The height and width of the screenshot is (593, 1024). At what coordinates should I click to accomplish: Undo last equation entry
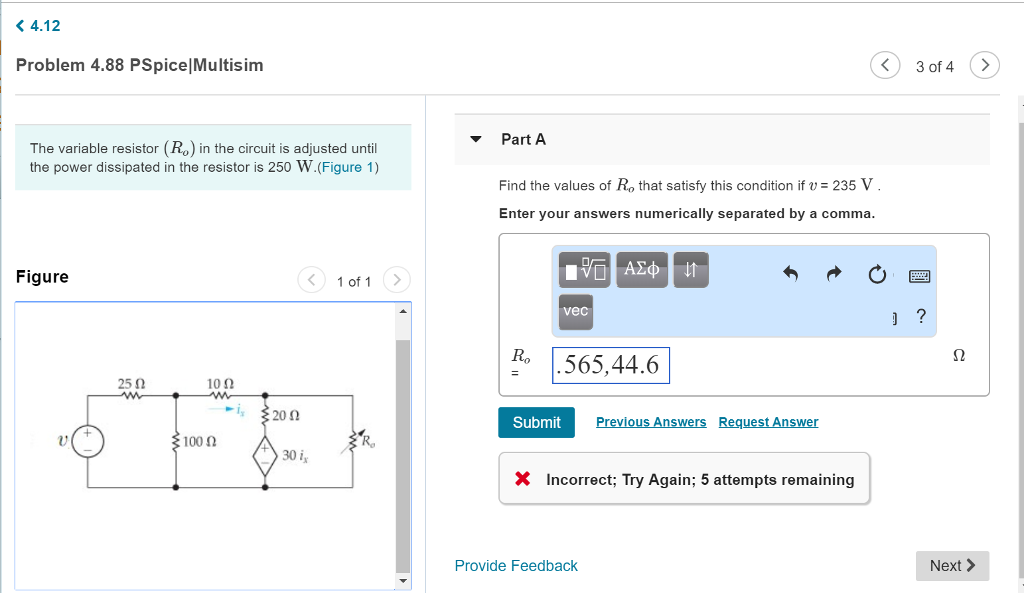click(x=789, y=274)
